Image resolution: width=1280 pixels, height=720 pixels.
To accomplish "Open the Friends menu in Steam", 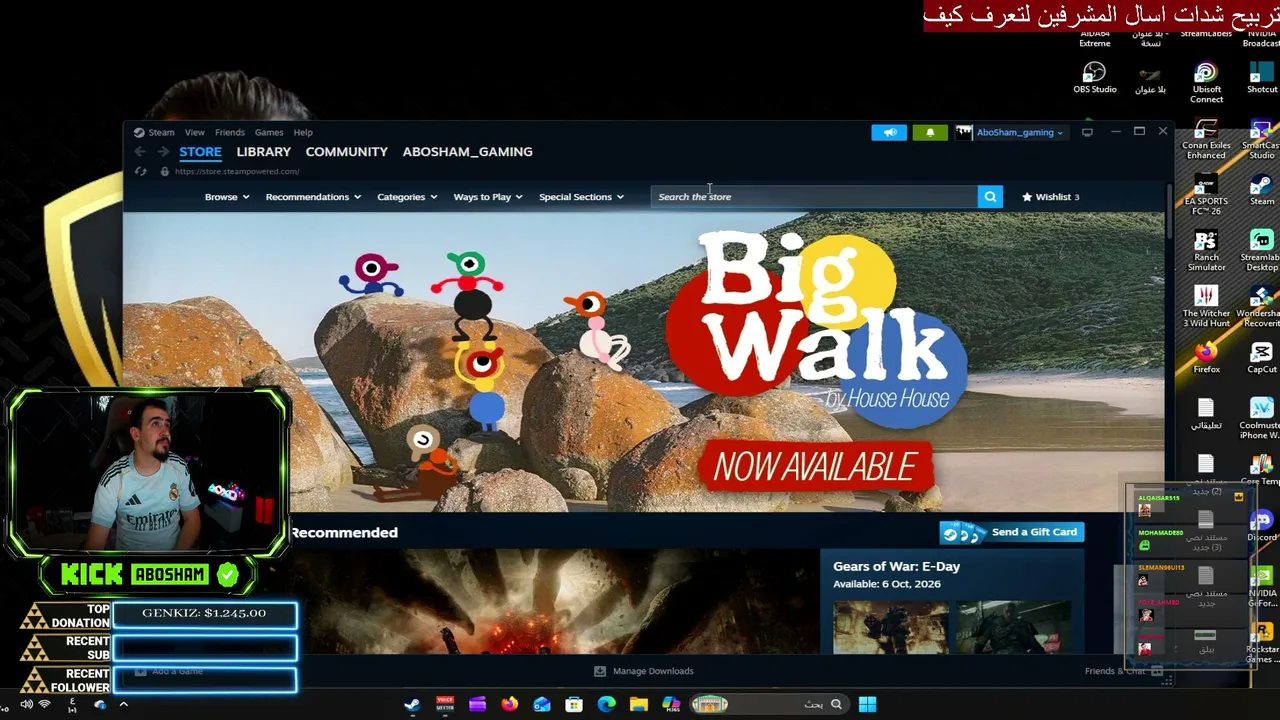I will pyautogui.click(x=229, y=132).
